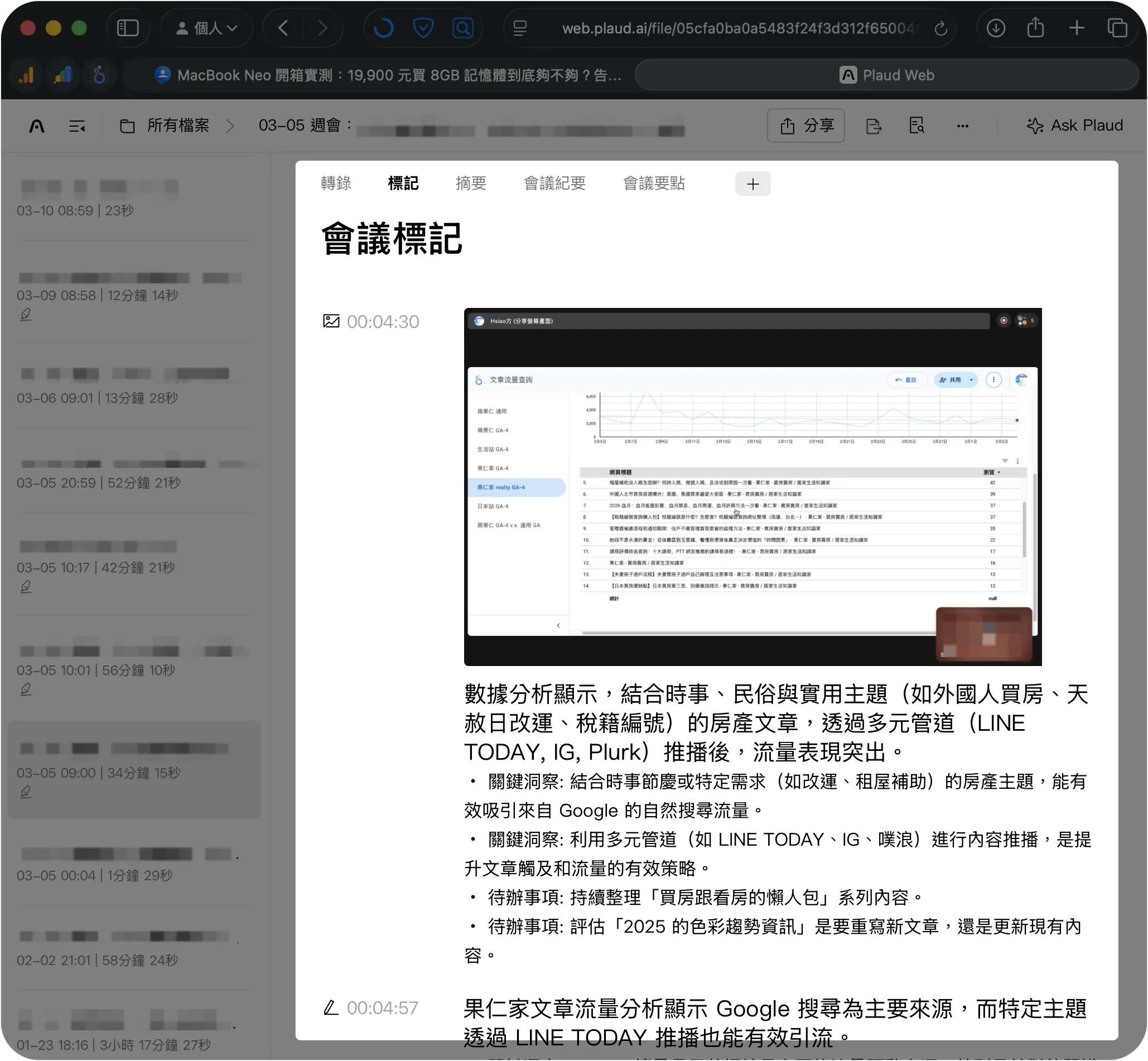Click the note icon under 03-09 08:58
This screenshot has height=1061, width=1148.
coord(26,315)
